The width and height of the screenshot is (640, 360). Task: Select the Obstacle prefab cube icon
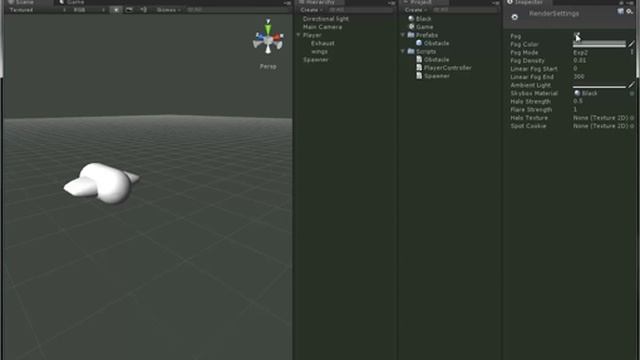419,43
